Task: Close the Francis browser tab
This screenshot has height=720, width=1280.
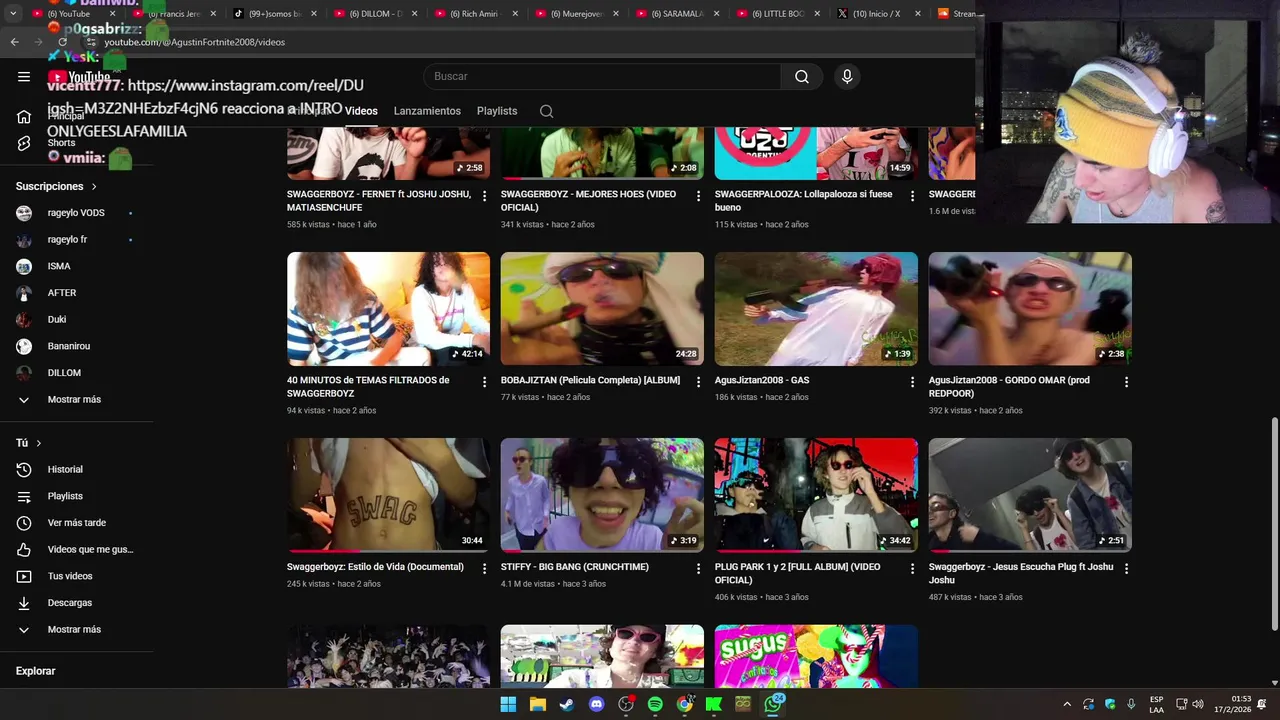Action: tap(213, 14)
